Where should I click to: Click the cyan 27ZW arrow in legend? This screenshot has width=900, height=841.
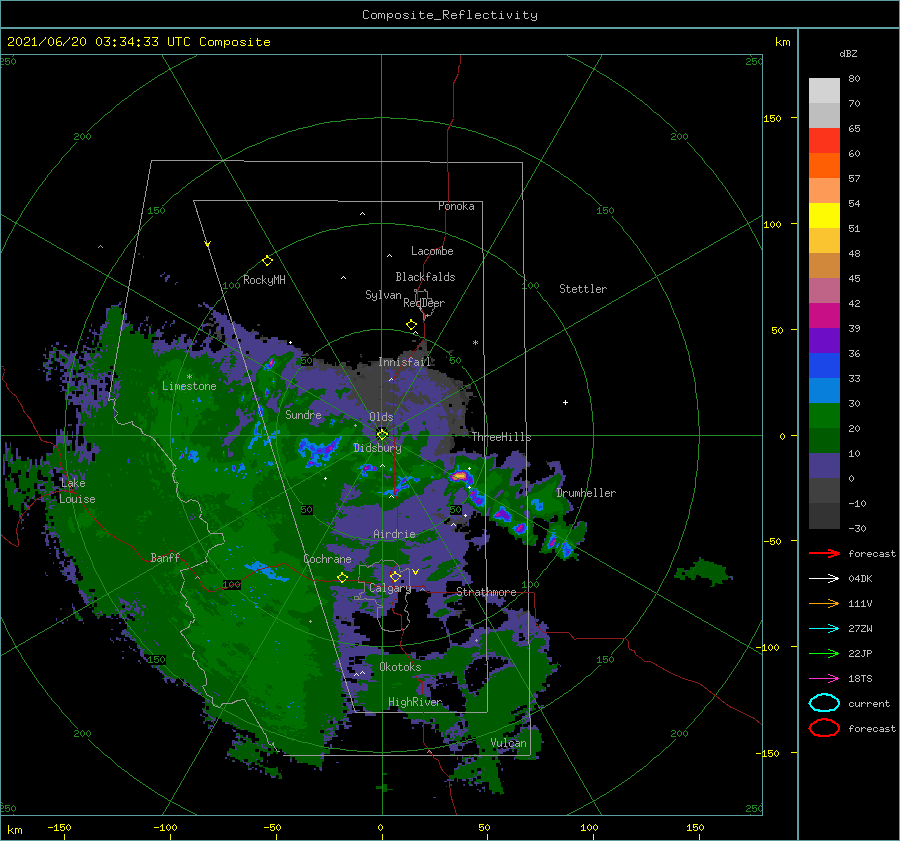[x=824, y=629]
